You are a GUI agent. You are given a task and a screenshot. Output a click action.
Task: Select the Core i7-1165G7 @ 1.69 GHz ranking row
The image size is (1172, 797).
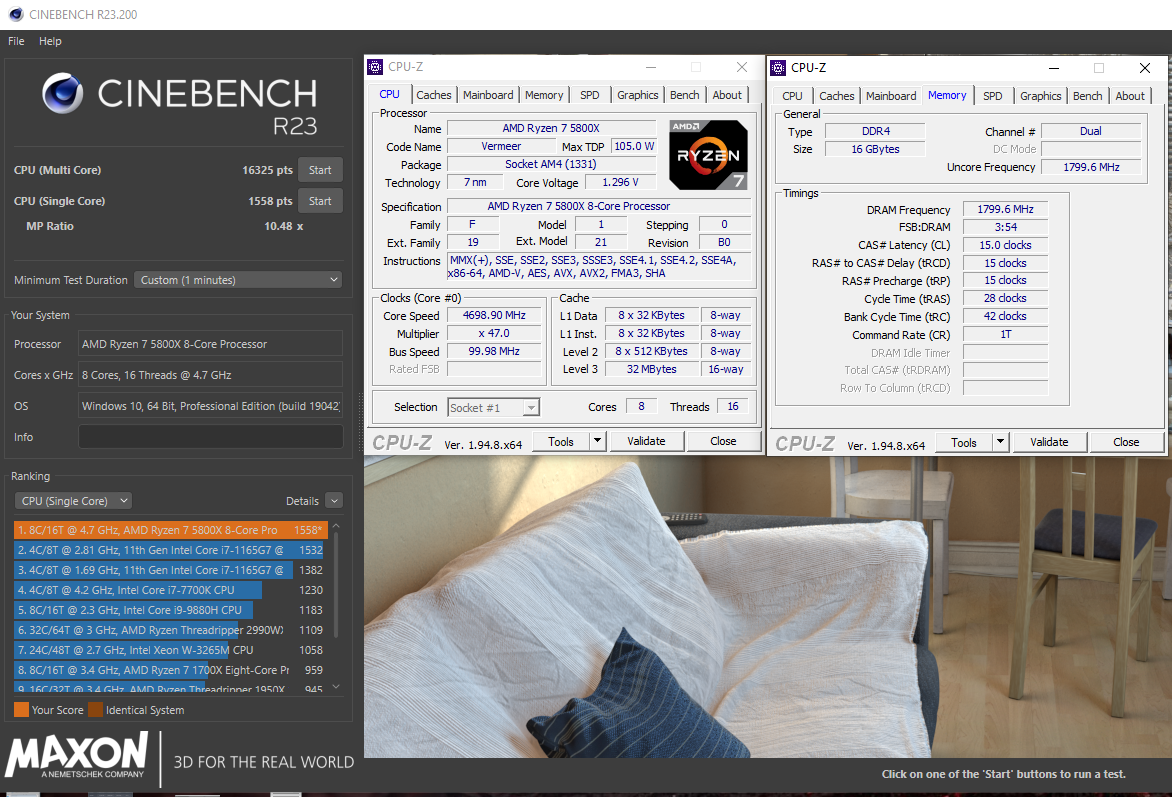170,570
